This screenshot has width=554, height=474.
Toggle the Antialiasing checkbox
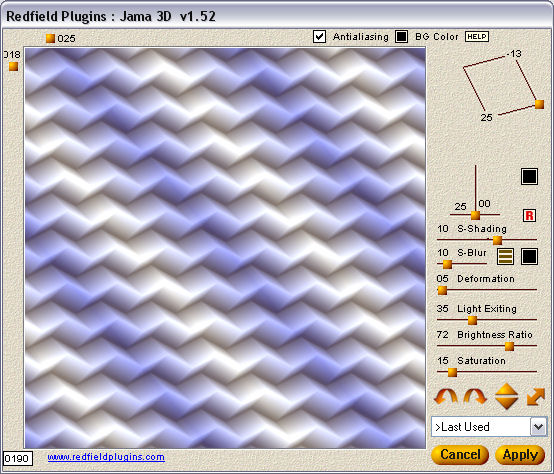tap(319, 37)
